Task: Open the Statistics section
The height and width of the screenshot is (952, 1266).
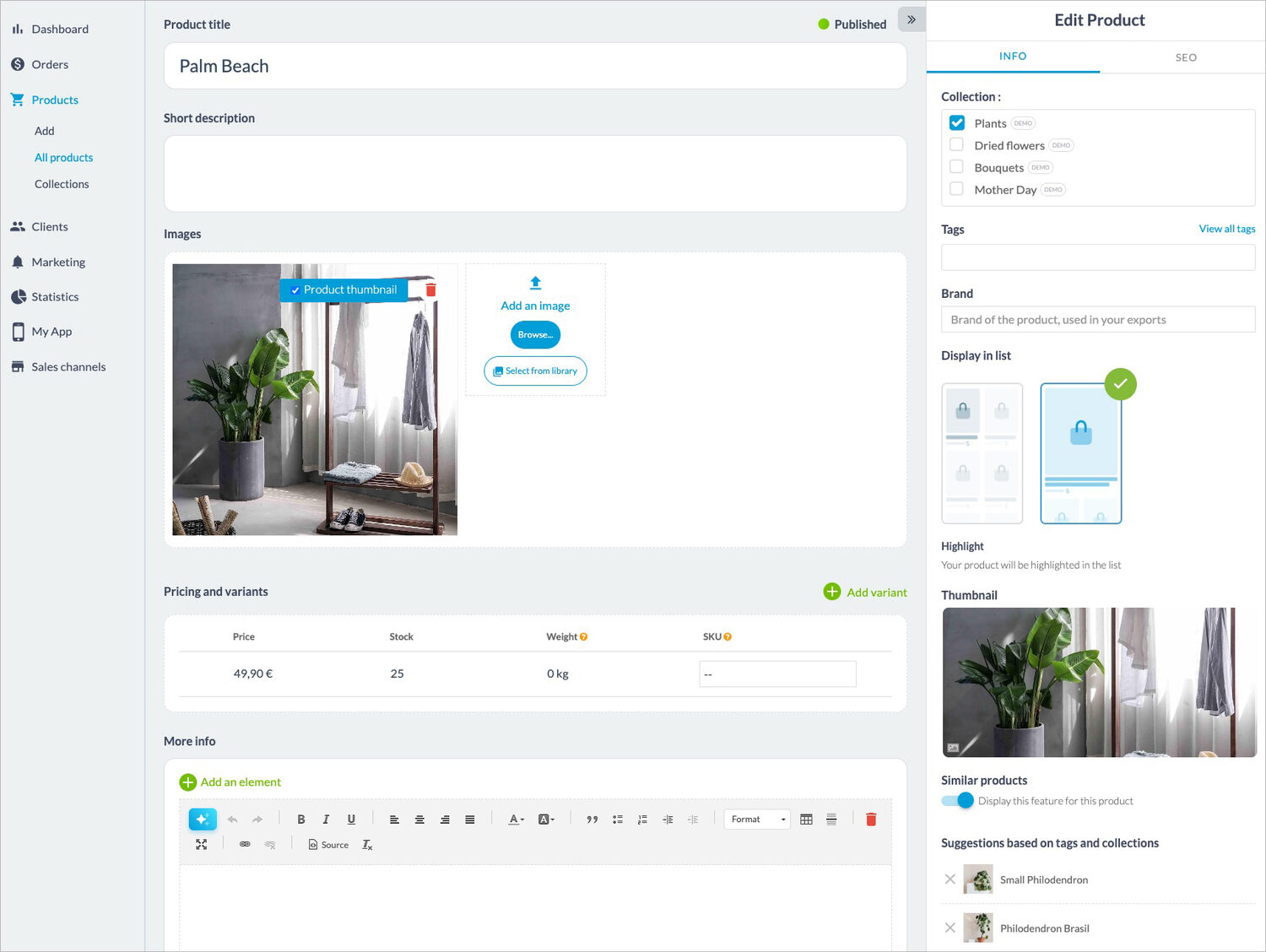Action: pyautogui.click(x=55, y=297)
